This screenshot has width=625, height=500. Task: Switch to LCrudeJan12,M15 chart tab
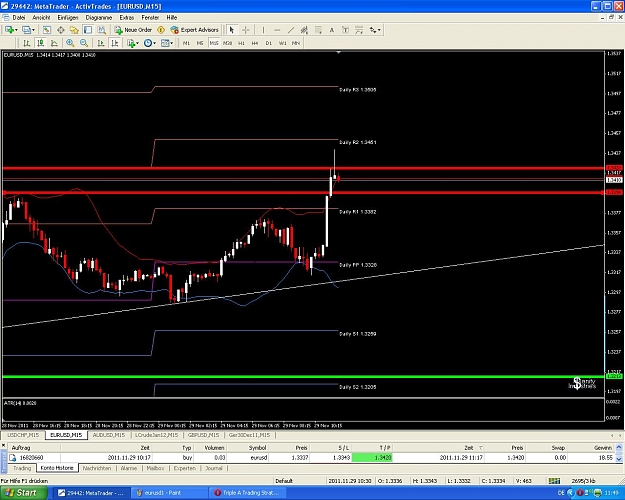(x=156, y=435)
